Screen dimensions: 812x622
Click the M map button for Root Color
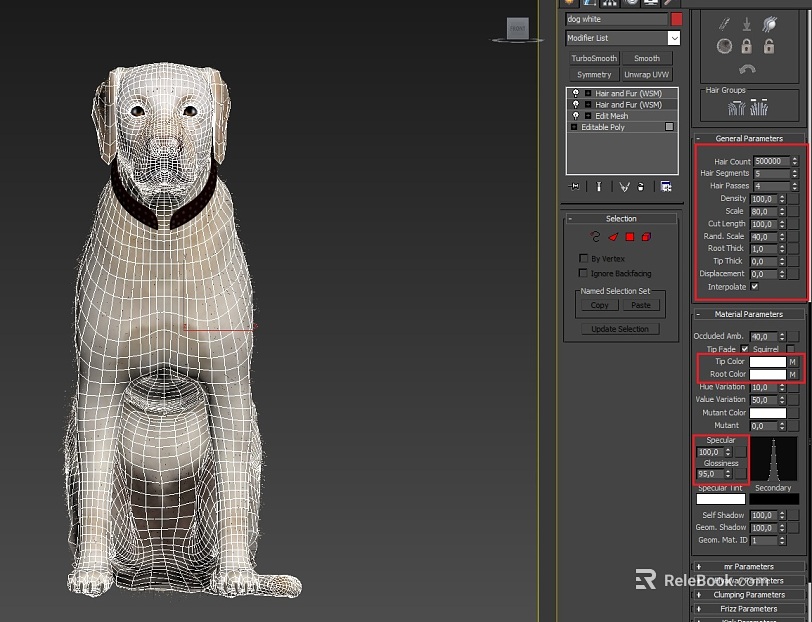792,374
